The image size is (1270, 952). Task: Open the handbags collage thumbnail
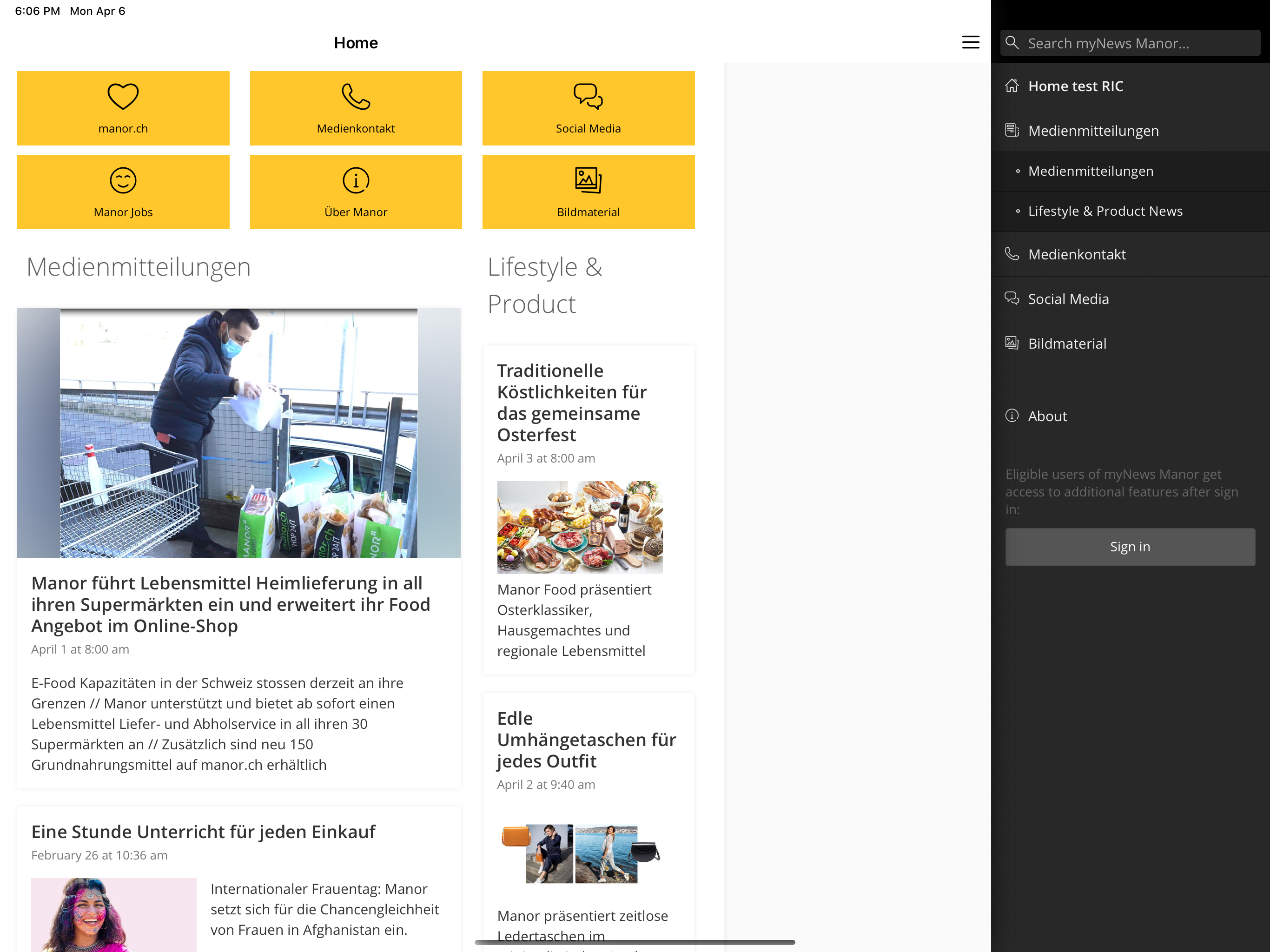pyautogui.click(x=581, y=854)
